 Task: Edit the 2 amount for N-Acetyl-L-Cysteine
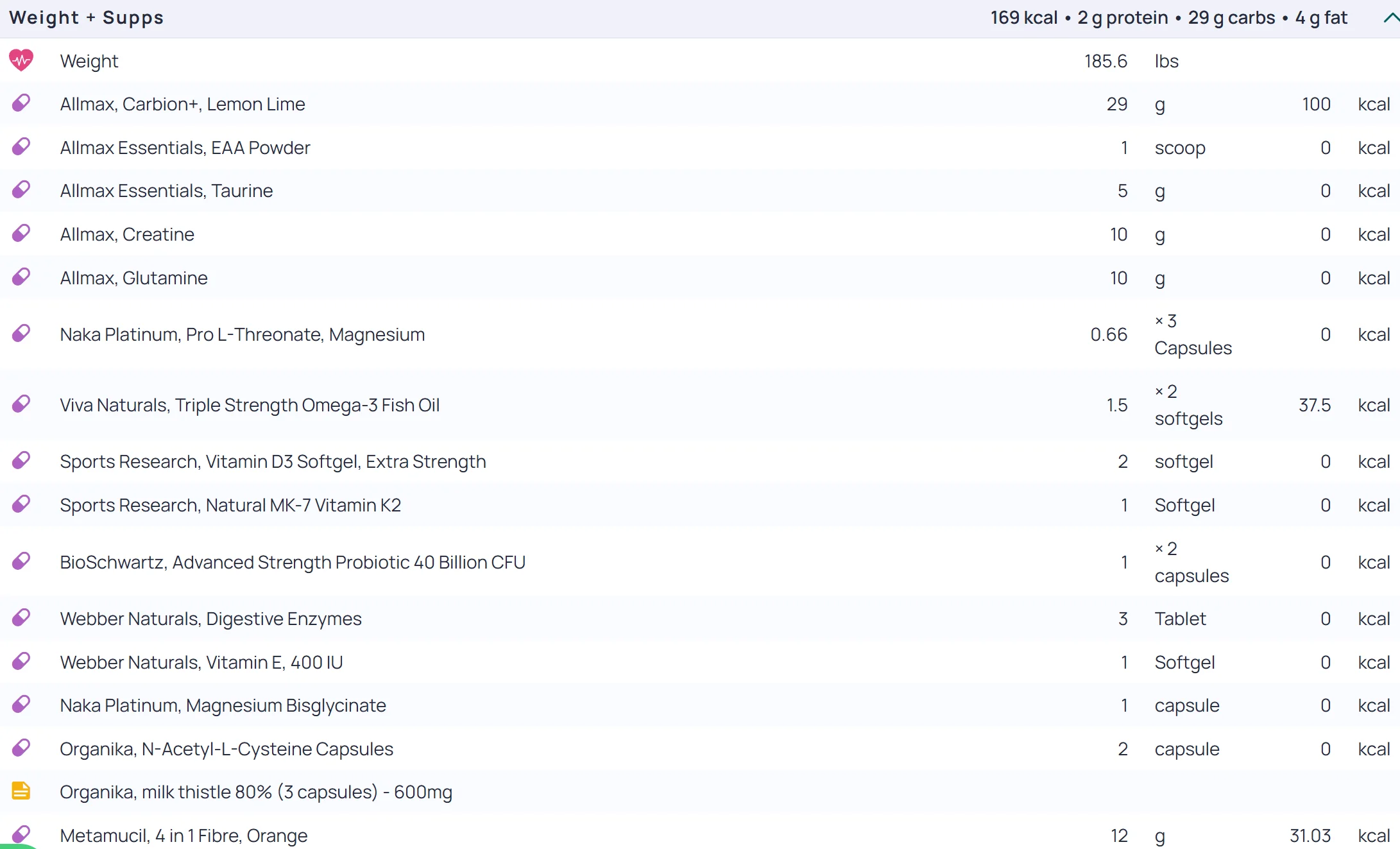click(x=1123, y=749)
